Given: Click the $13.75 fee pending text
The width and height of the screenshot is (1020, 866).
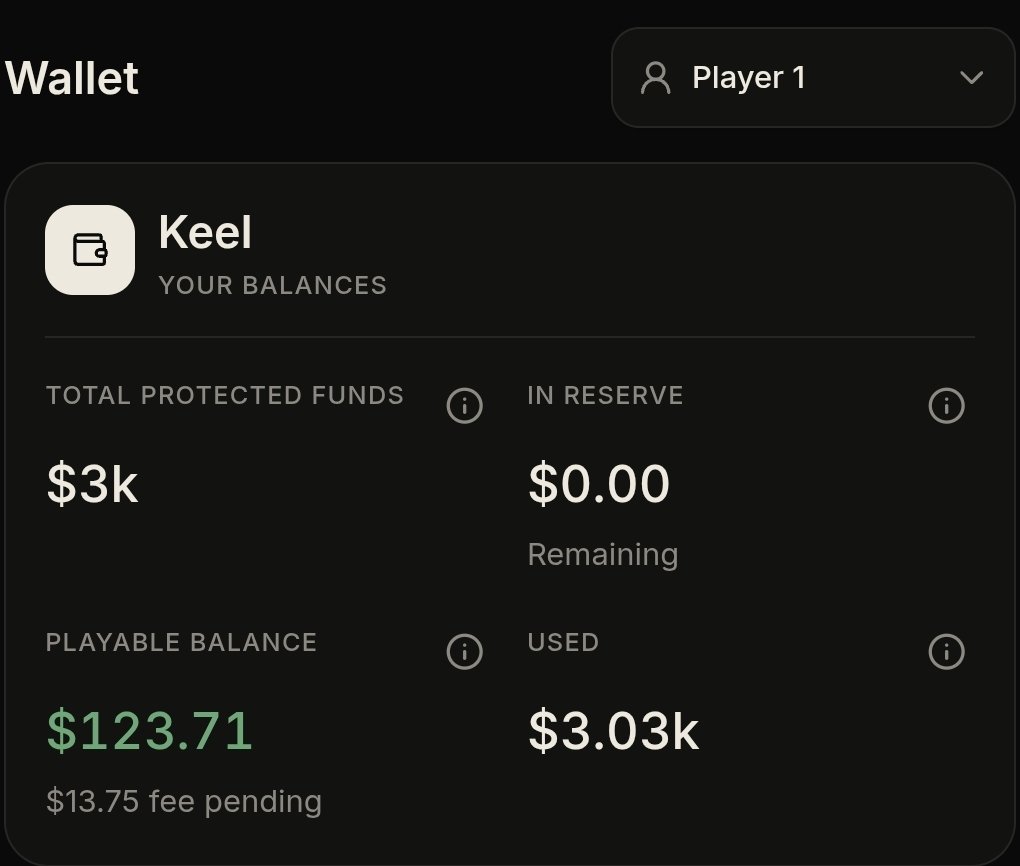Looking at the screenshot, I should (x=184, y=802).
